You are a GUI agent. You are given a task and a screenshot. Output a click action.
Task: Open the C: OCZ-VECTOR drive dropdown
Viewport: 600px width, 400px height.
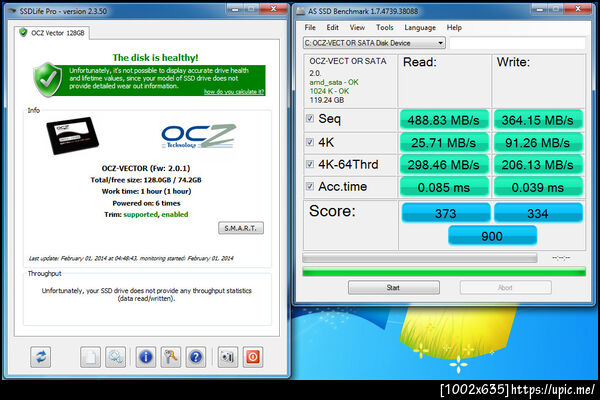coord(374,43)
